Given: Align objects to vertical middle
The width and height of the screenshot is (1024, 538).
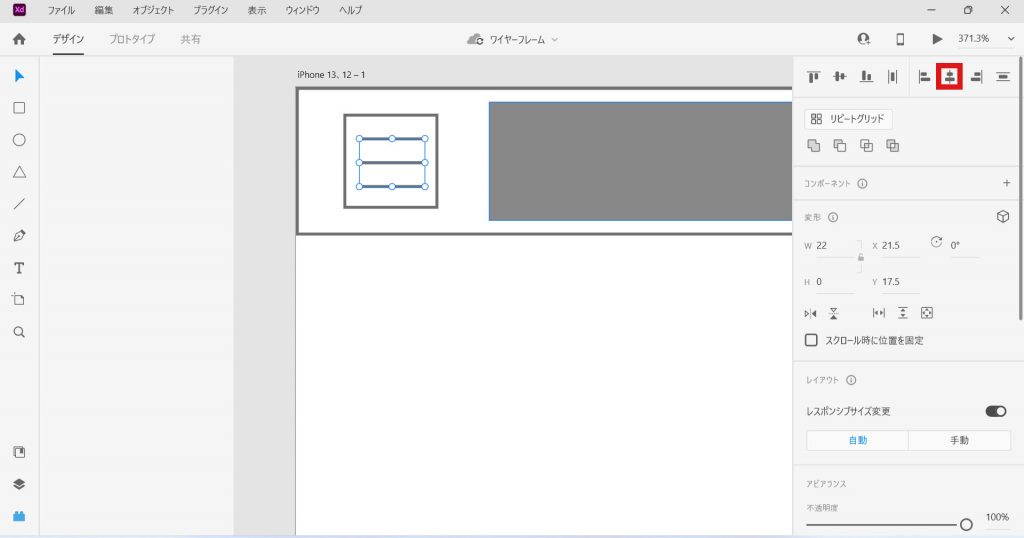Looking at the screenshot, I should 840,77.
